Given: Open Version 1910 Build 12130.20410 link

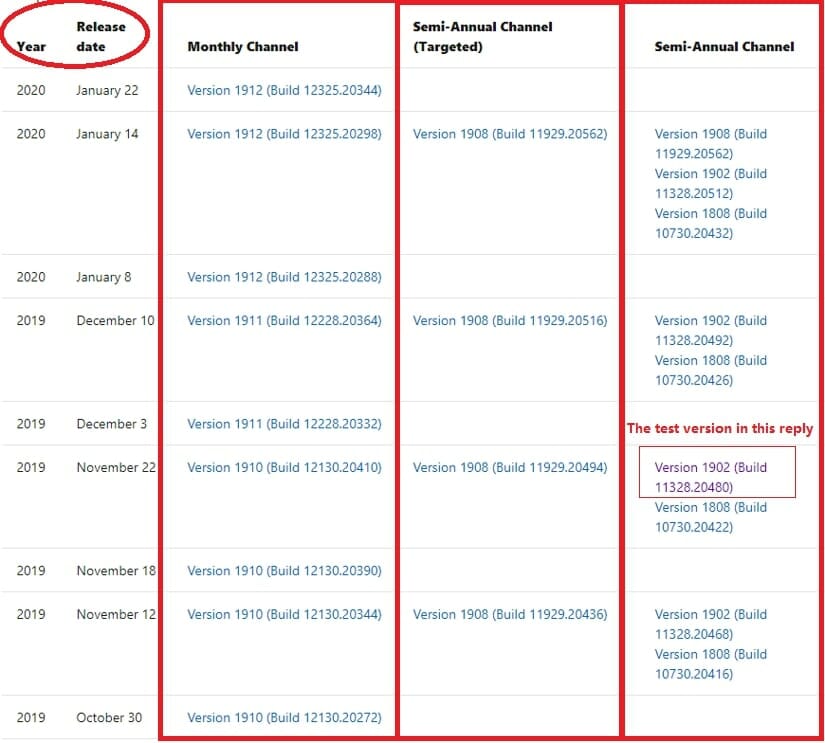Looking at the screenshot, I should click(284, 468).
